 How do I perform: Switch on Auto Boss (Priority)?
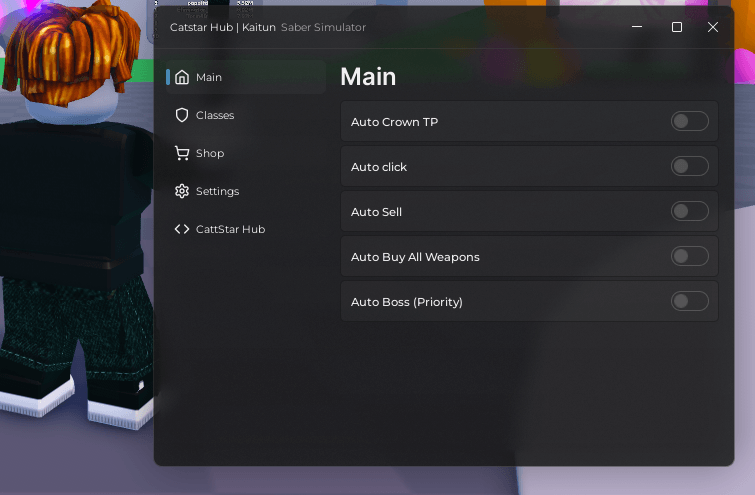690,301
